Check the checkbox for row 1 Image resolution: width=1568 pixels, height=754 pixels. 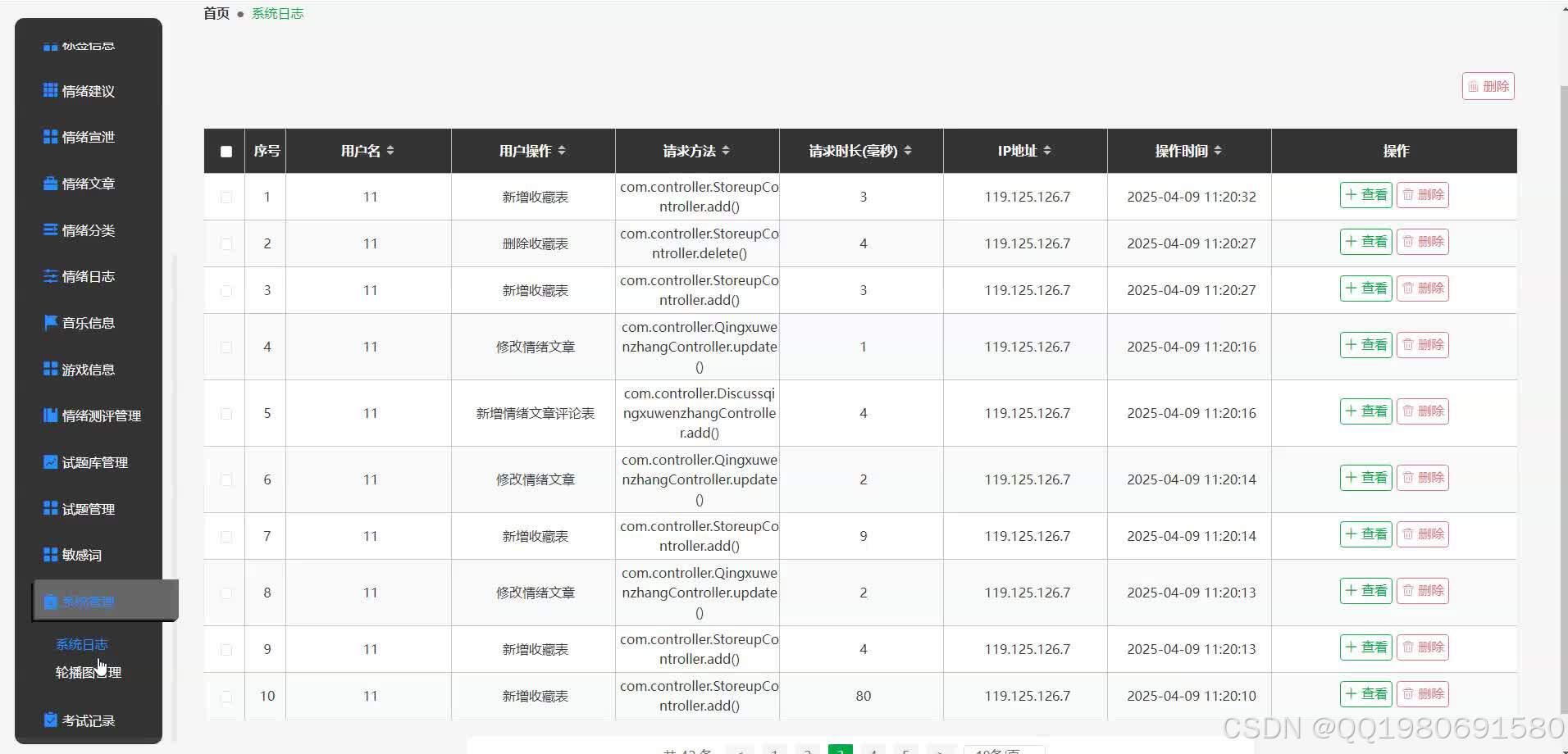click(225, 197)
